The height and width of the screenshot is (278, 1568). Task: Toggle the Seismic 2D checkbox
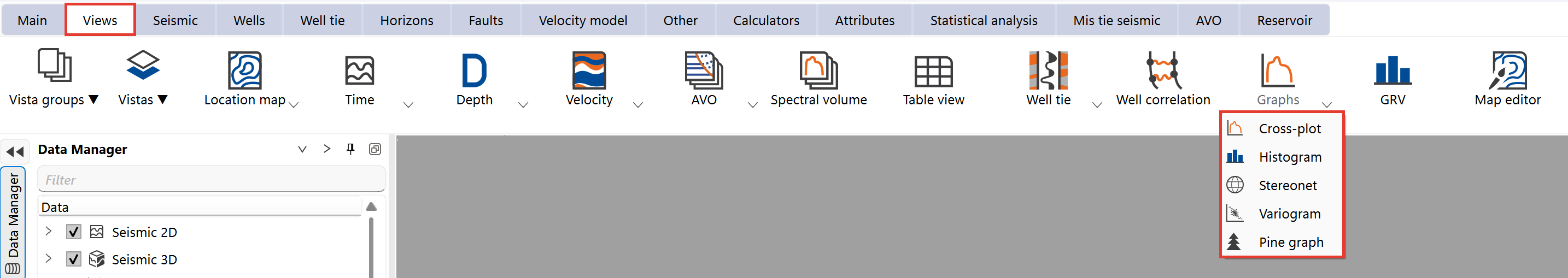coord(74,232)
